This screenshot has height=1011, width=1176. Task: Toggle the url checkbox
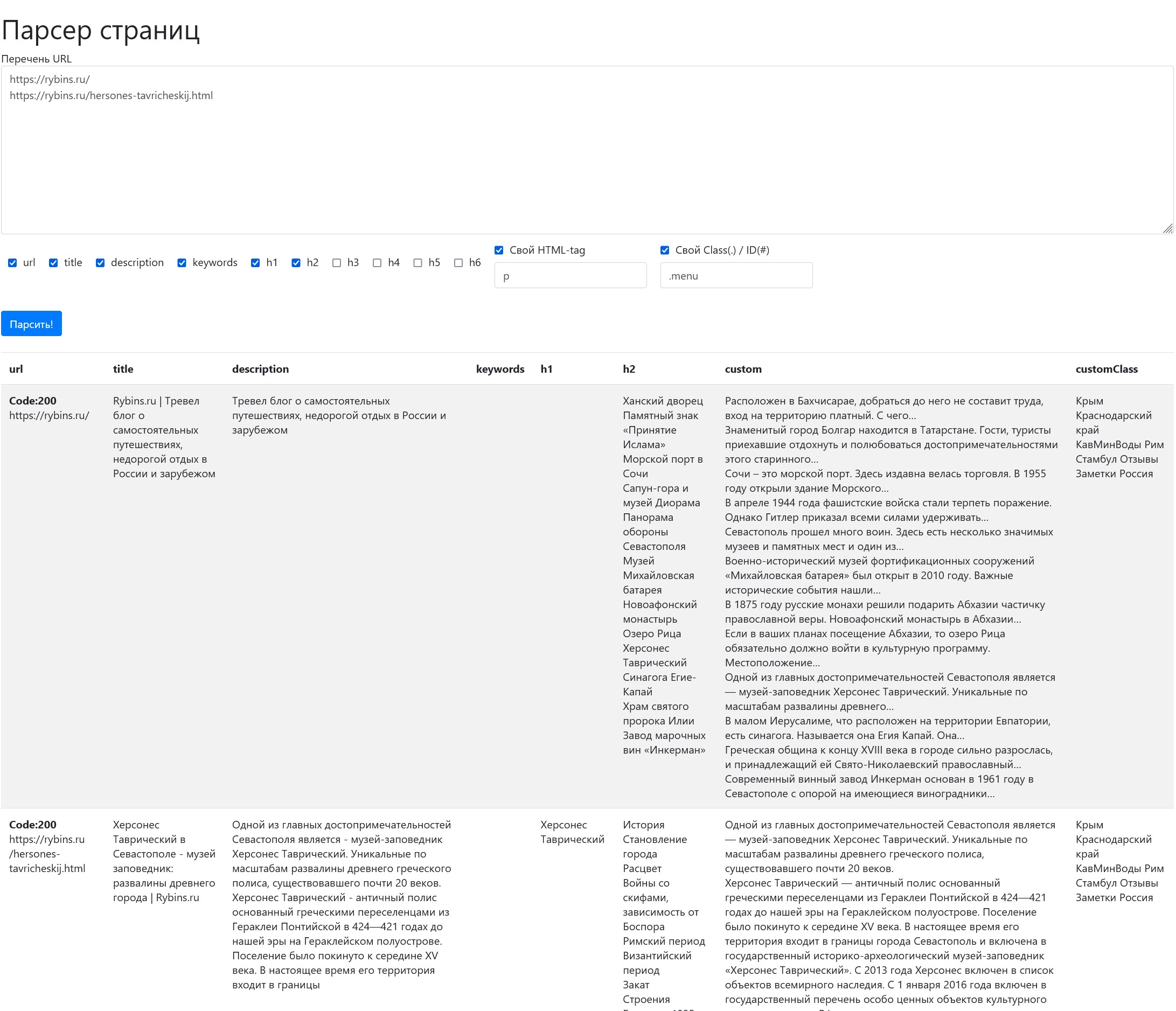pyautogui.click(x=12, y=263)
